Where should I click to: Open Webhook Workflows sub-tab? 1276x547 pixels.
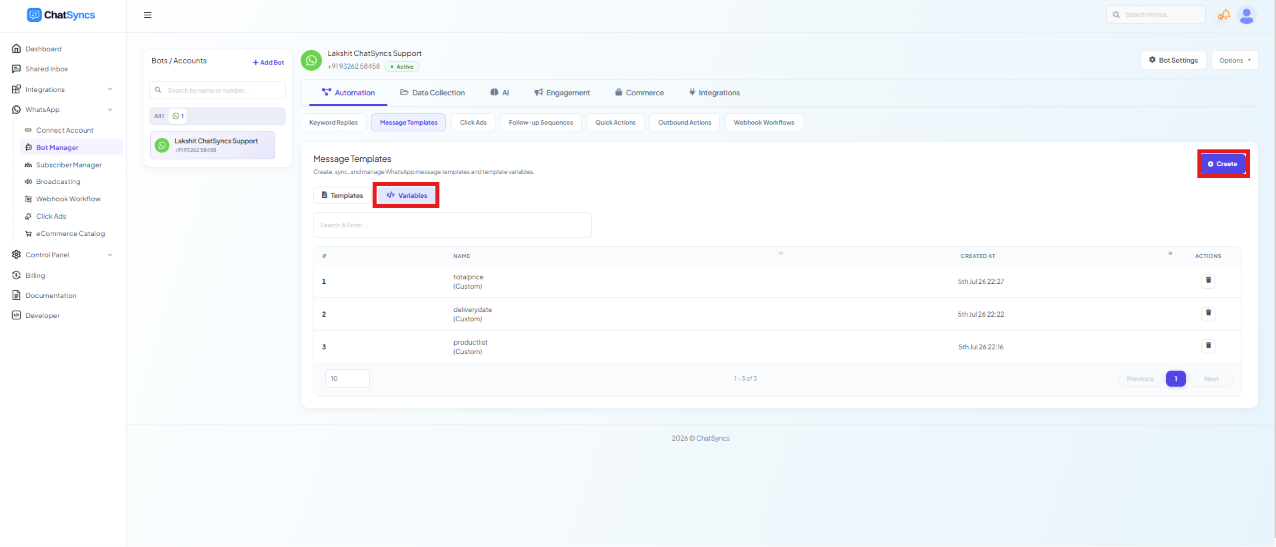[x=764, y=122]
